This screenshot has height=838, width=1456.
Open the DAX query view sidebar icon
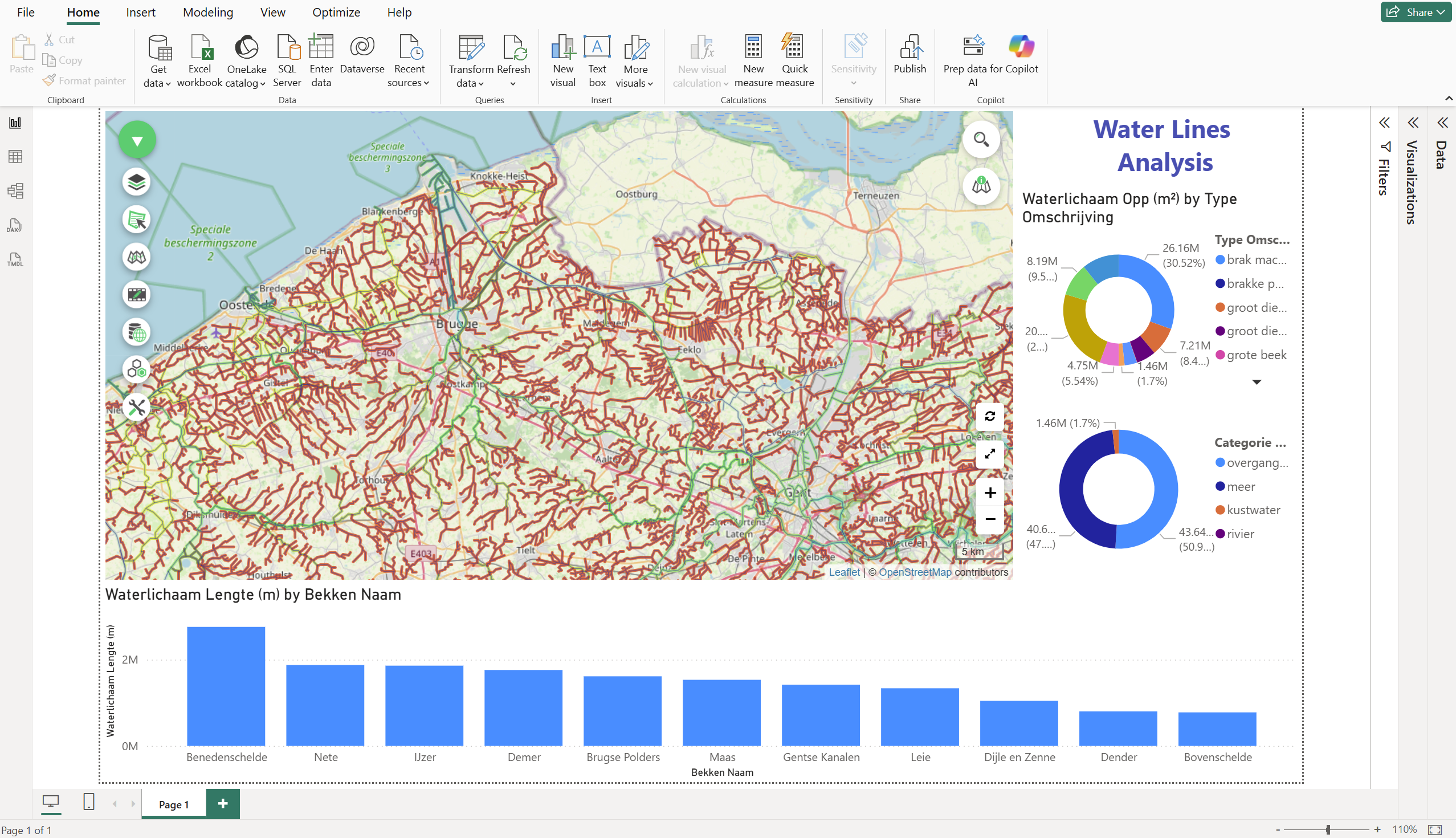(x=15, y=225)
